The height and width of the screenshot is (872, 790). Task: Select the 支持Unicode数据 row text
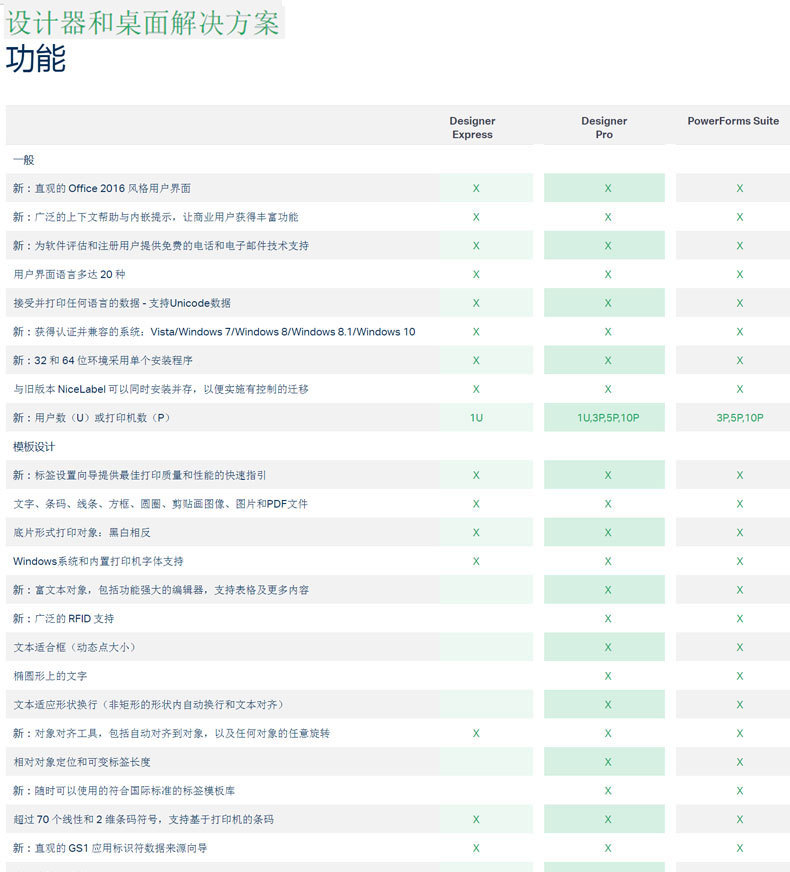click(122, 303)
